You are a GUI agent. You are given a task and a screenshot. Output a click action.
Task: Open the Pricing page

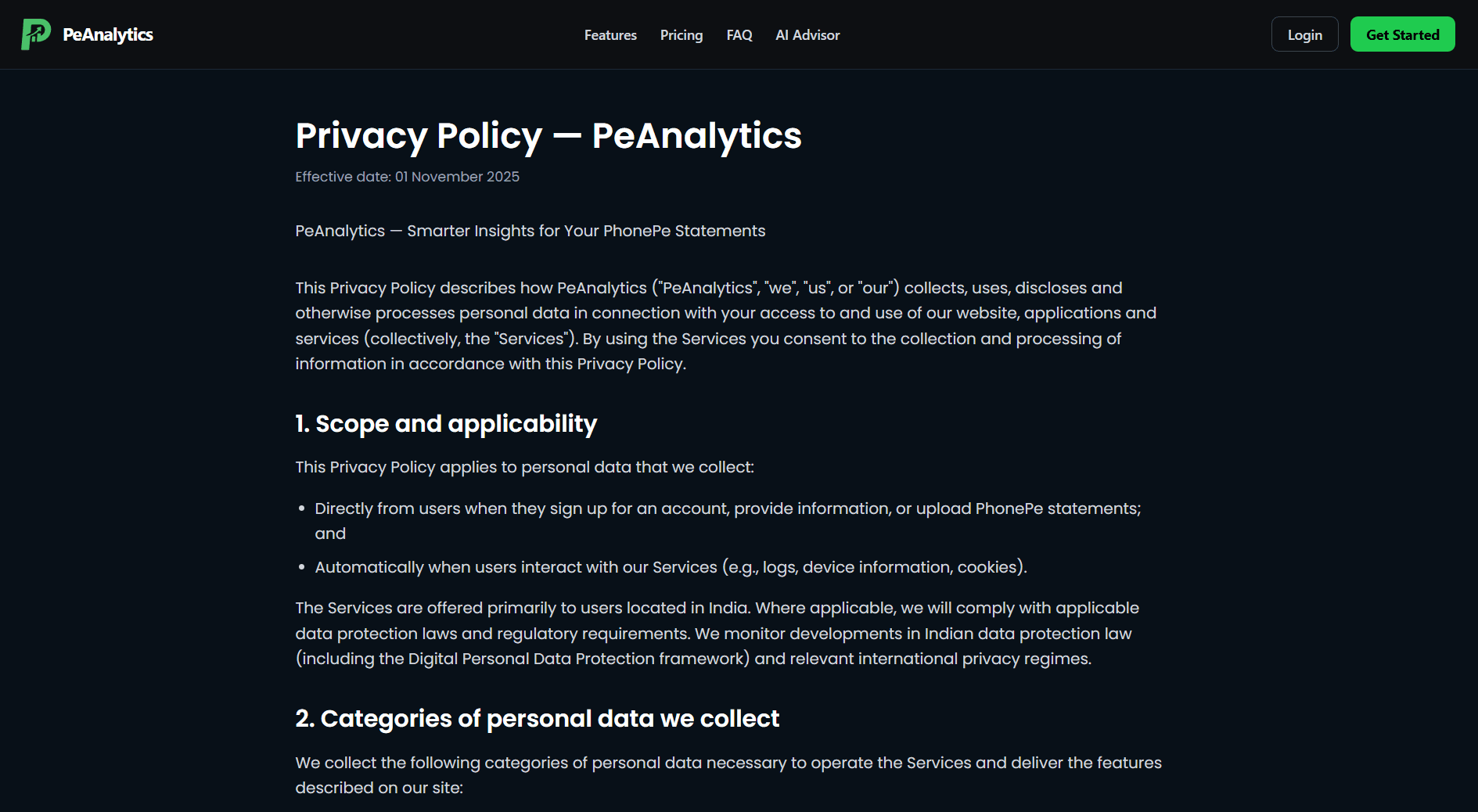click(681, 34)
